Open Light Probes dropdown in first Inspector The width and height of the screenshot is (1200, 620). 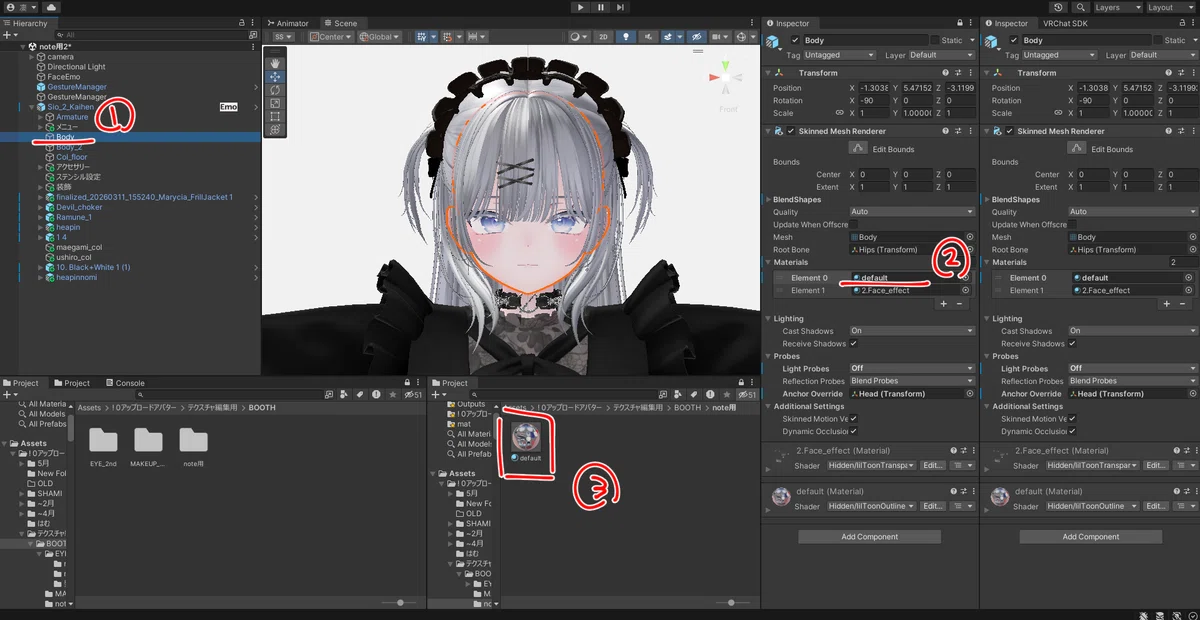(x=911, y=368)
